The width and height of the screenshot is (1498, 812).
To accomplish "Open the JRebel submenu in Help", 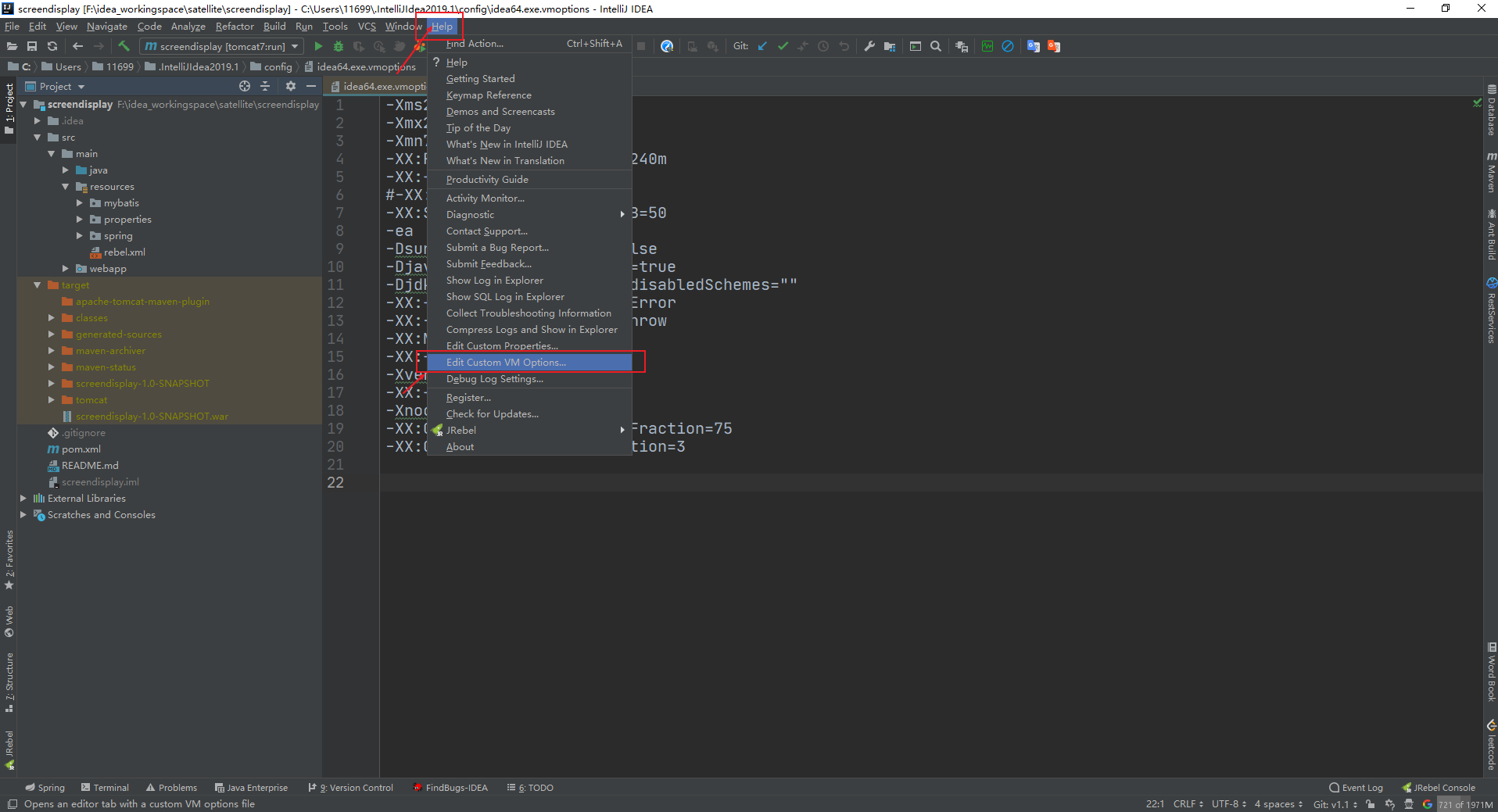I will (529, 431).
